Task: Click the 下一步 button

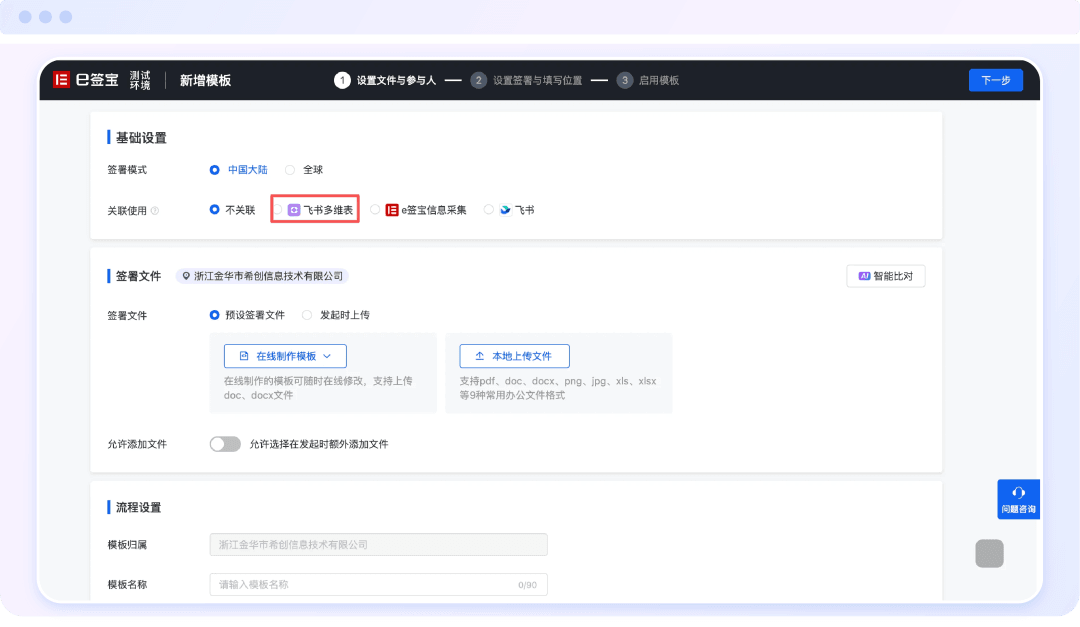Action: click(x=995, y=80)
